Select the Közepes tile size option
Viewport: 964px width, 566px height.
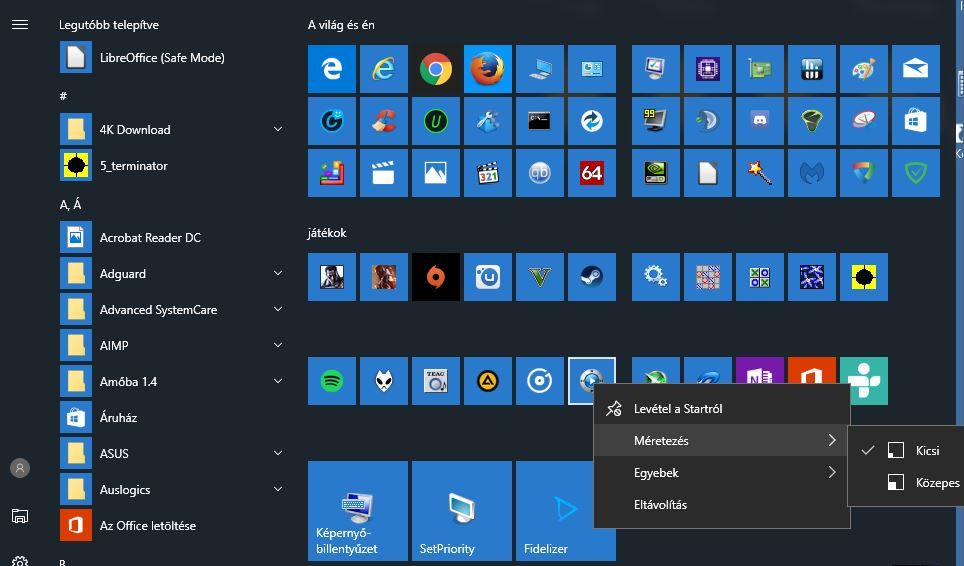tap(906, 482)
